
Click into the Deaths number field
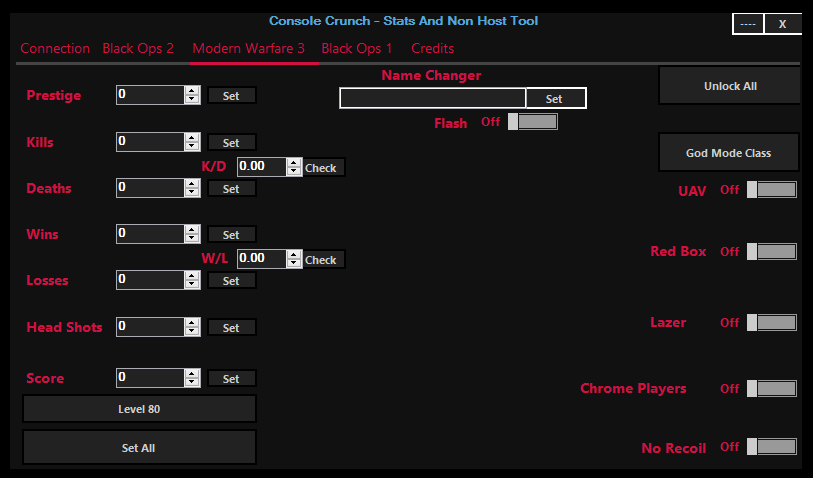pyautogui.click(x=150, y=188)
